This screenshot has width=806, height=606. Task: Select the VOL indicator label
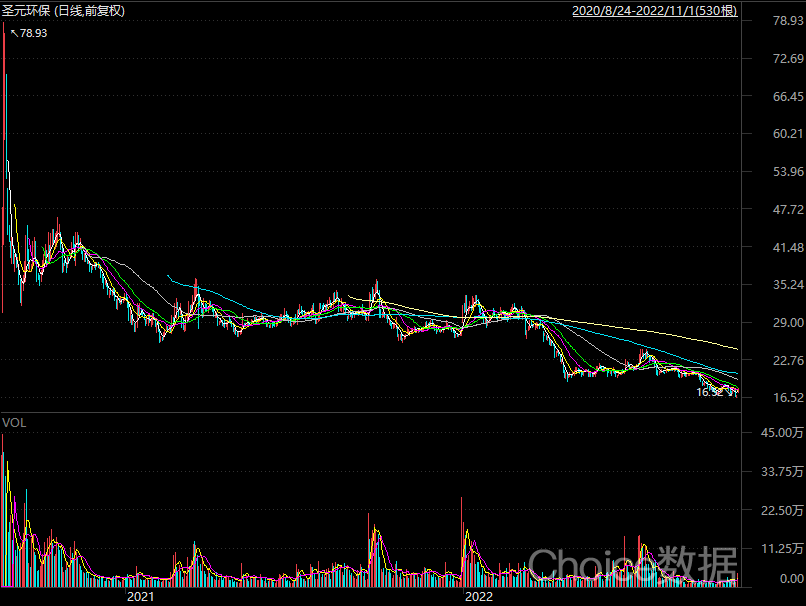tap(14, 422)
